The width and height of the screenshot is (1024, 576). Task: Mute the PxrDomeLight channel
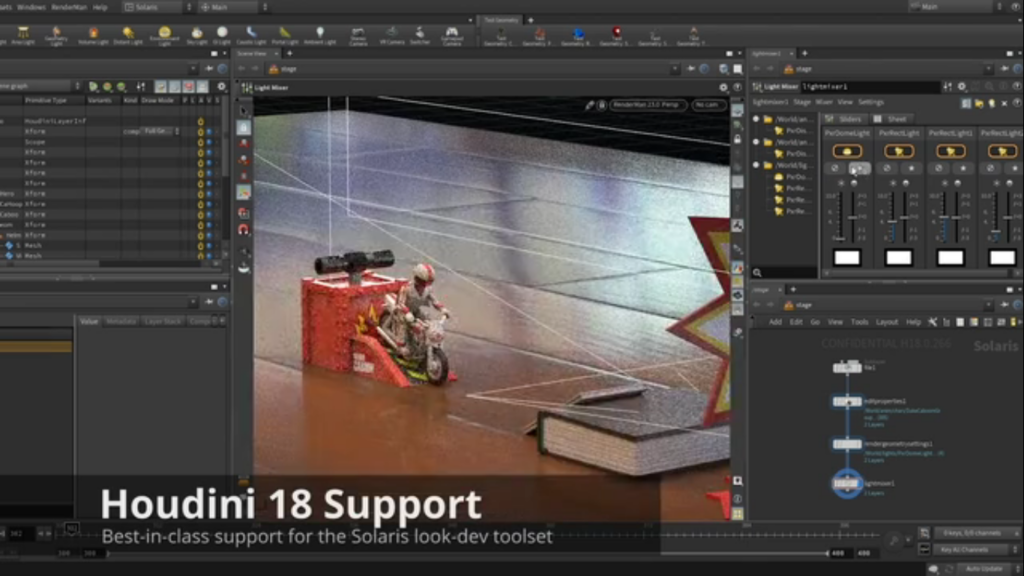click(835, 168)
